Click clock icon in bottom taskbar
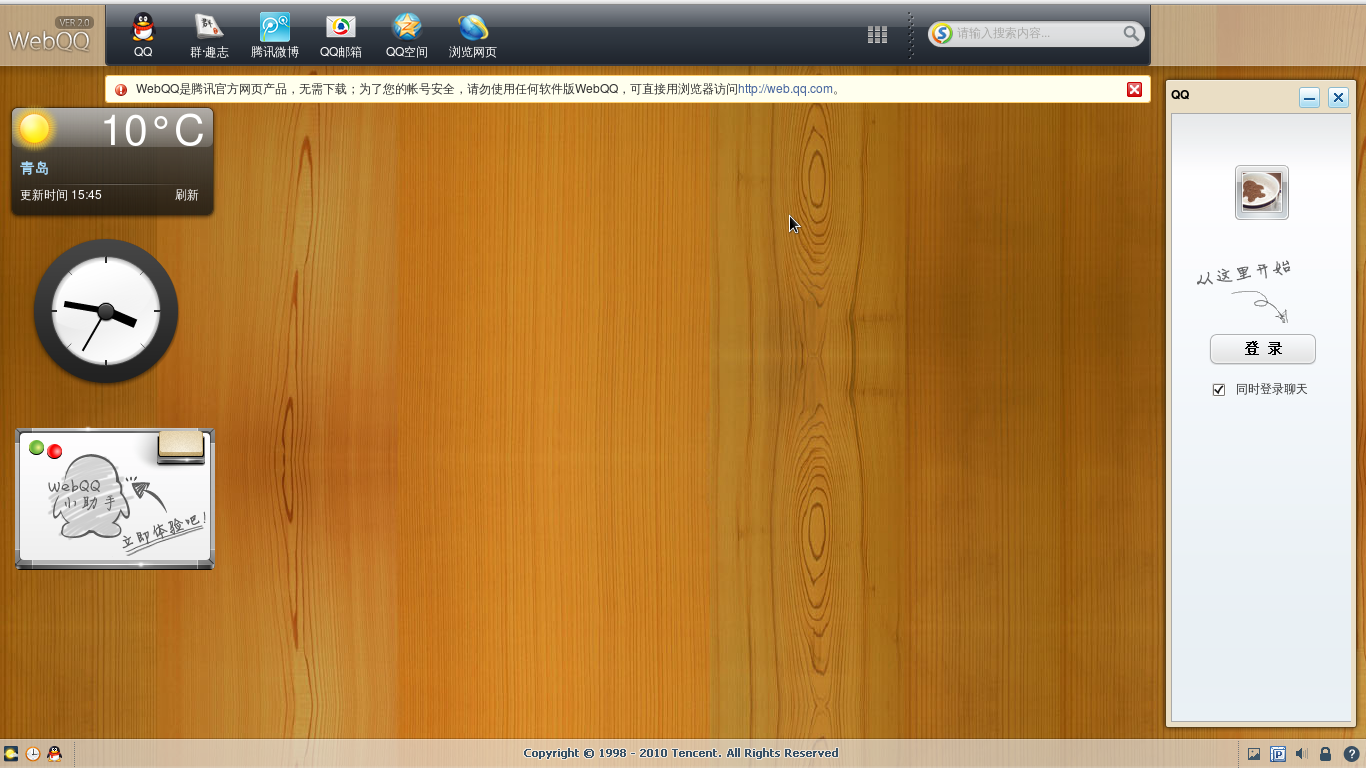 pyautogui.click(x=33, y=754)
